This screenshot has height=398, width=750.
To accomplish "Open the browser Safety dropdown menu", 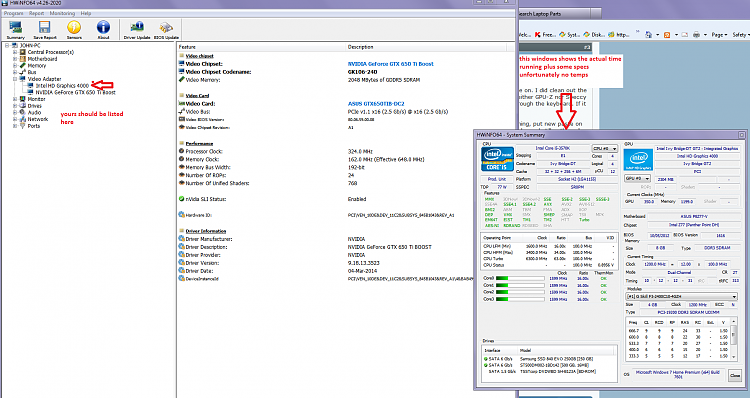I will coord(740,34).
